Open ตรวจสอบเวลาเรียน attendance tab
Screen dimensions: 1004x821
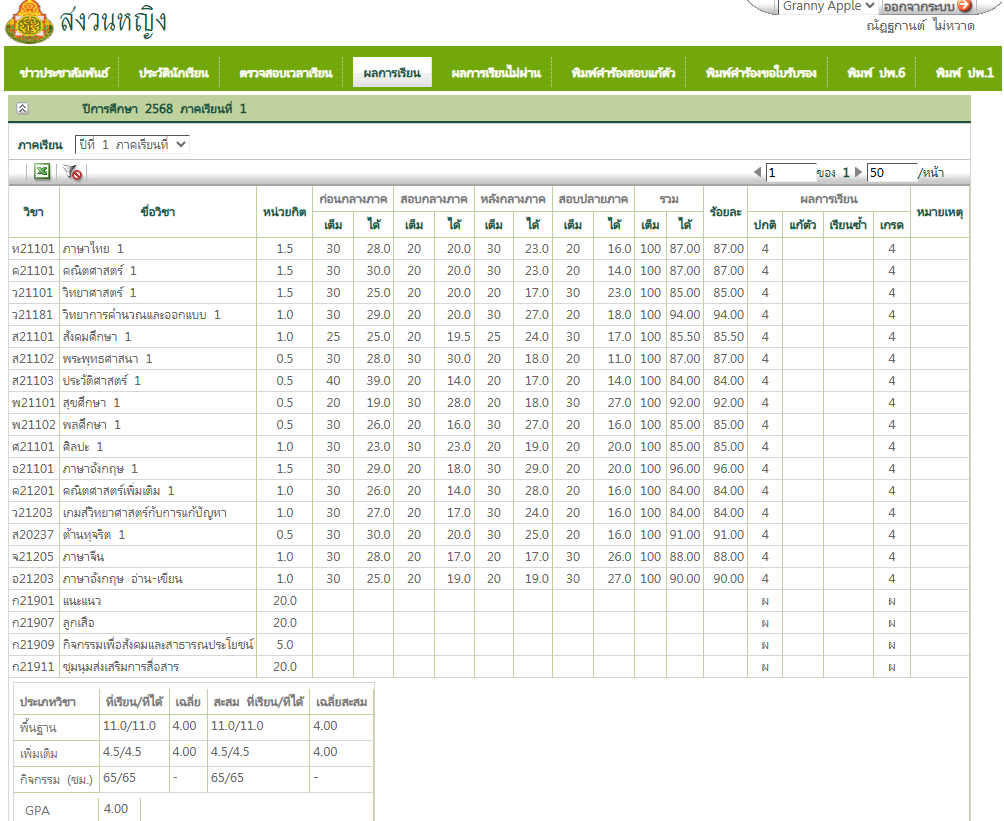point(285,73)
